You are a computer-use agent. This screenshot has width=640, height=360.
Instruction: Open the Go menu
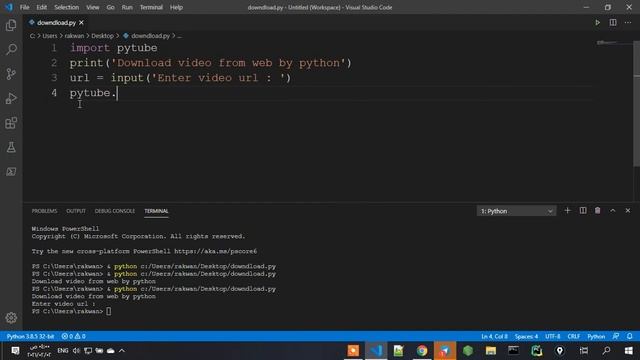(111, 7)
